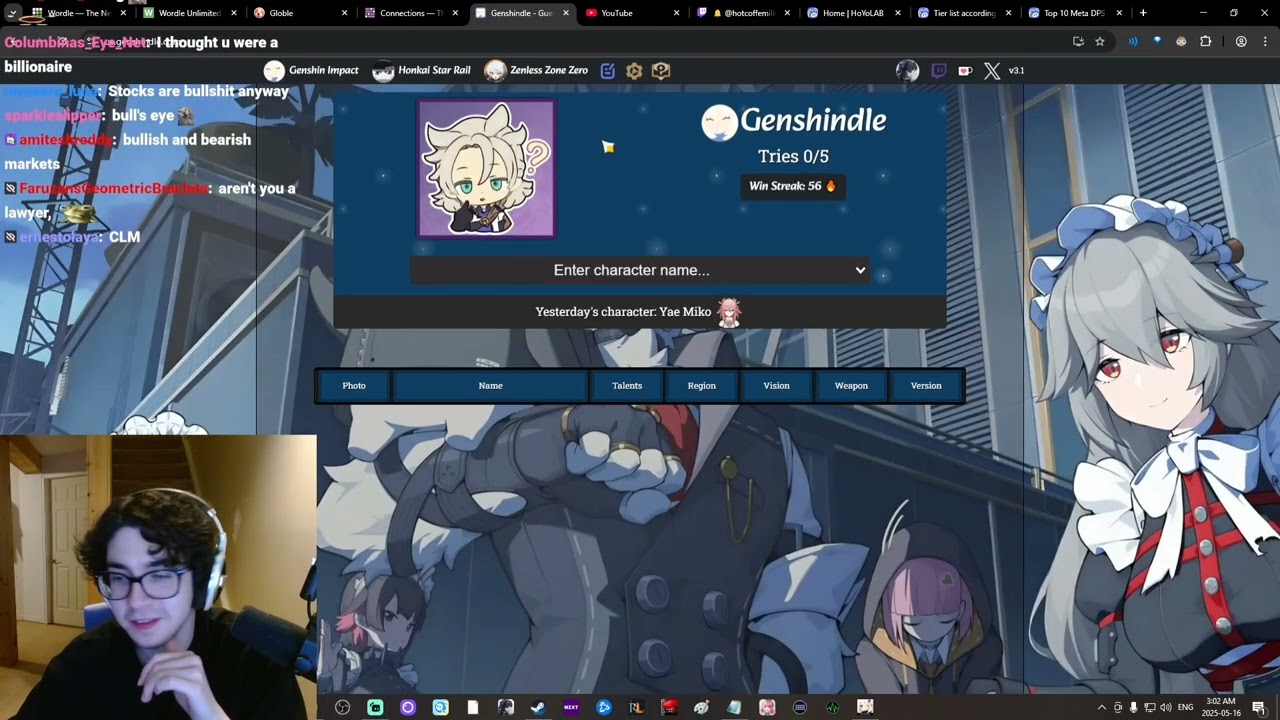
Task: Click the Name column header
Action: point(490,386)
